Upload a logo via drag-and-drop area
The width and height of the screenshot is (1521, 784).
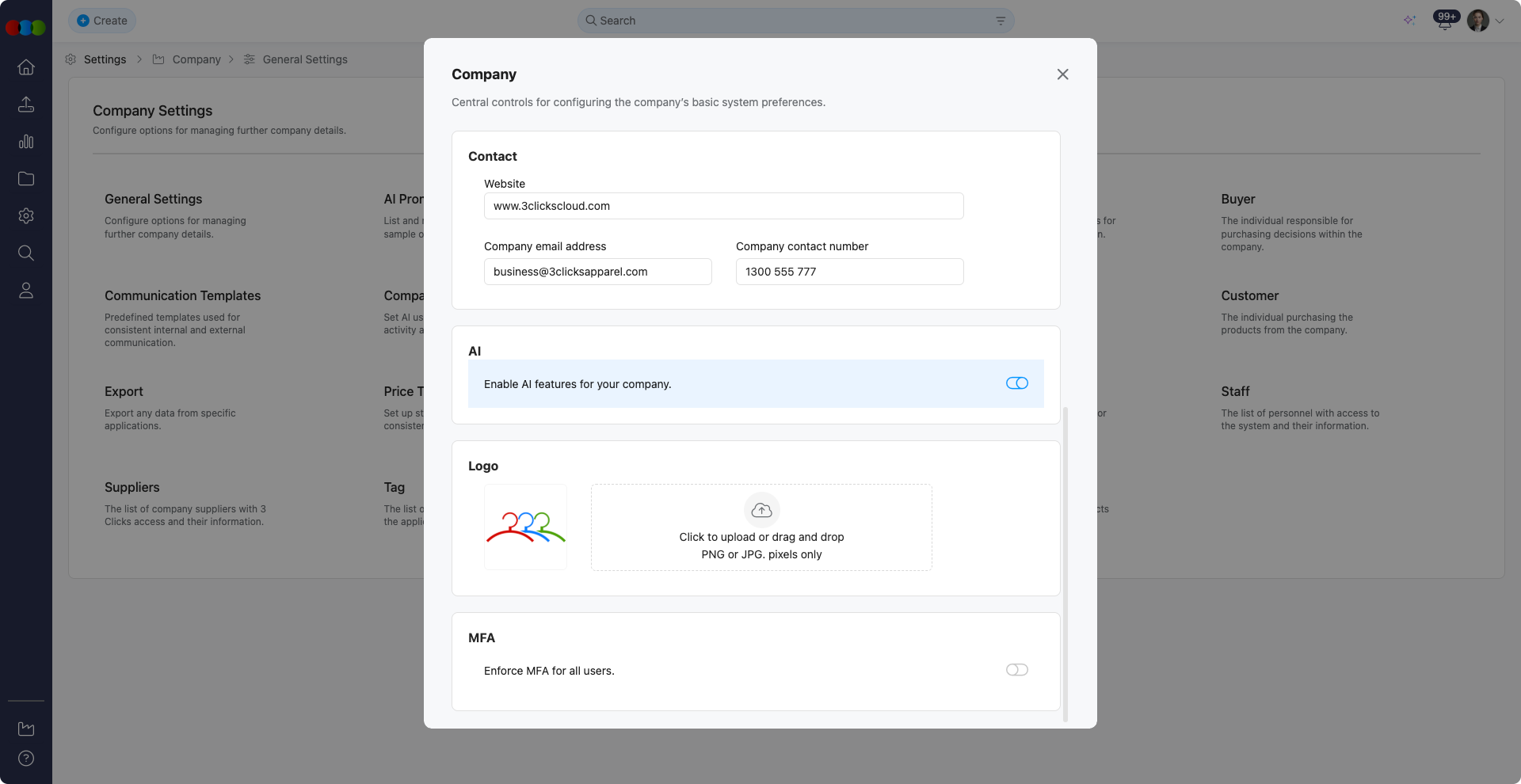tap(761, 527)
